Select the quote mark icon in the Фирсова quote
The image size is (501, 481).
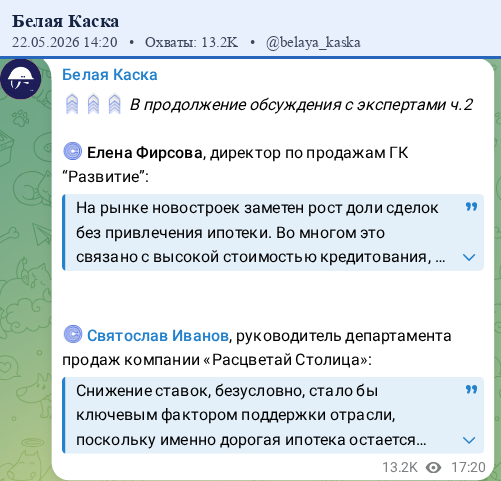click(471, 207)
